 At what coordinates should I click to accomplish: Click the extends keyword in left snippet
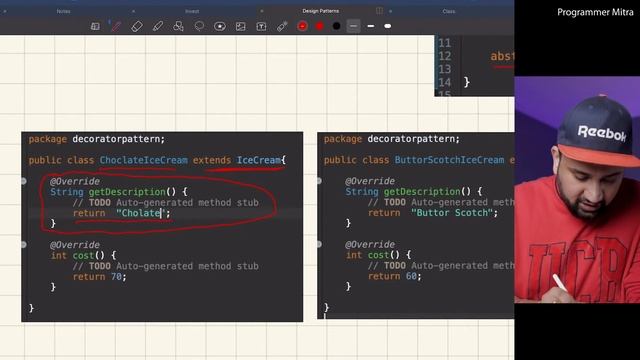click(x=211, y=160)
